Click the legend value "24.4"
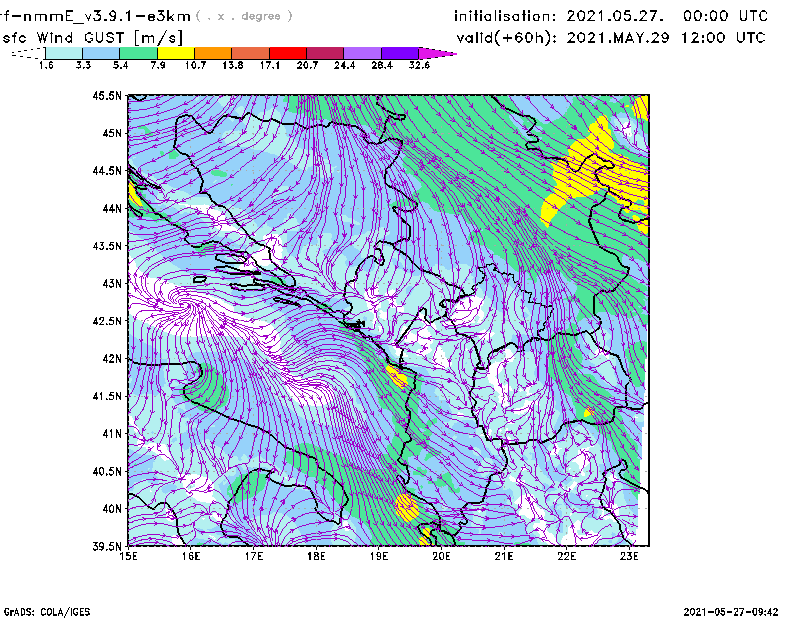 (x=344, y=65)
